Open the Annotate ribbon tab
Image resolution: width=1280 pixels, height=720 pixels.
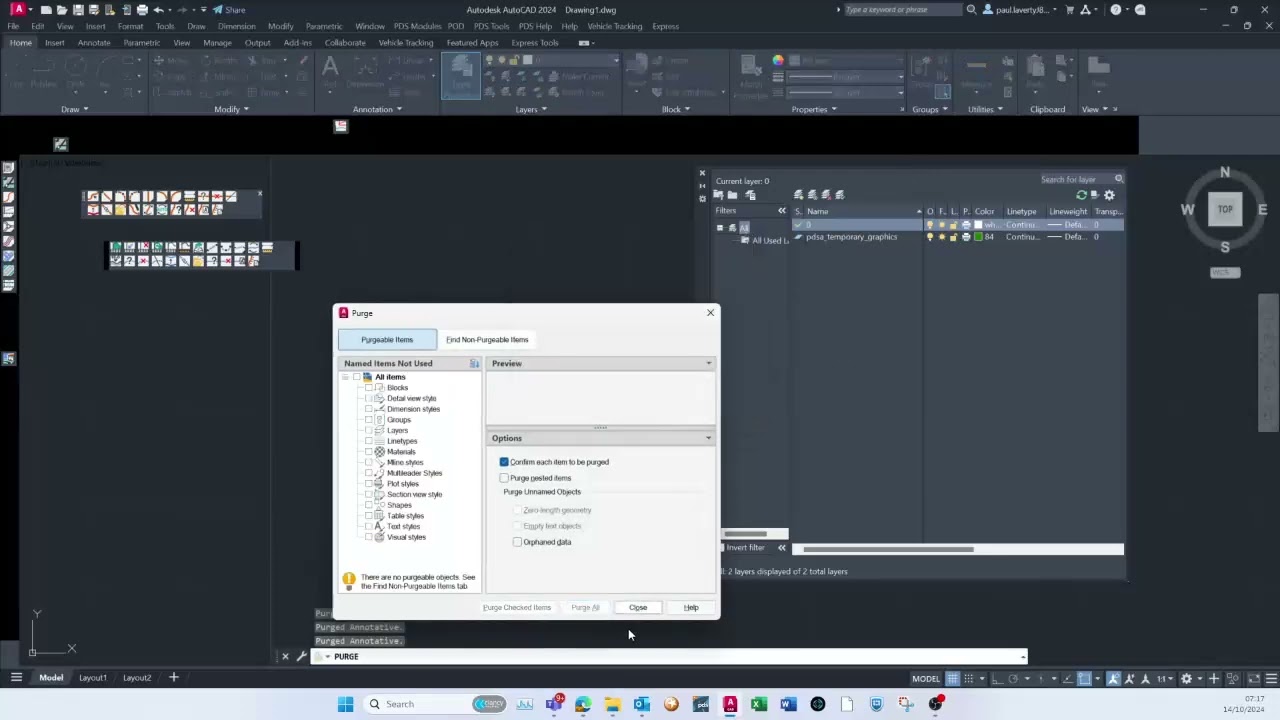click(x=94, y=43)
